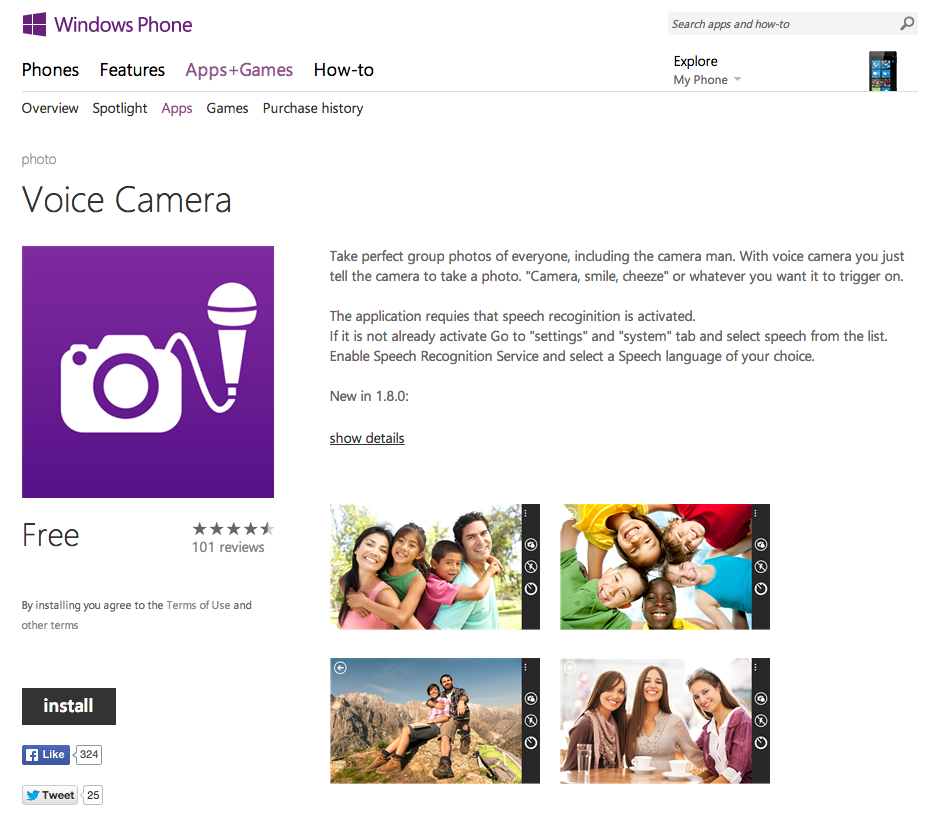Click the Explore label
Screen dimensions: 926x817
tap(696, 61)
